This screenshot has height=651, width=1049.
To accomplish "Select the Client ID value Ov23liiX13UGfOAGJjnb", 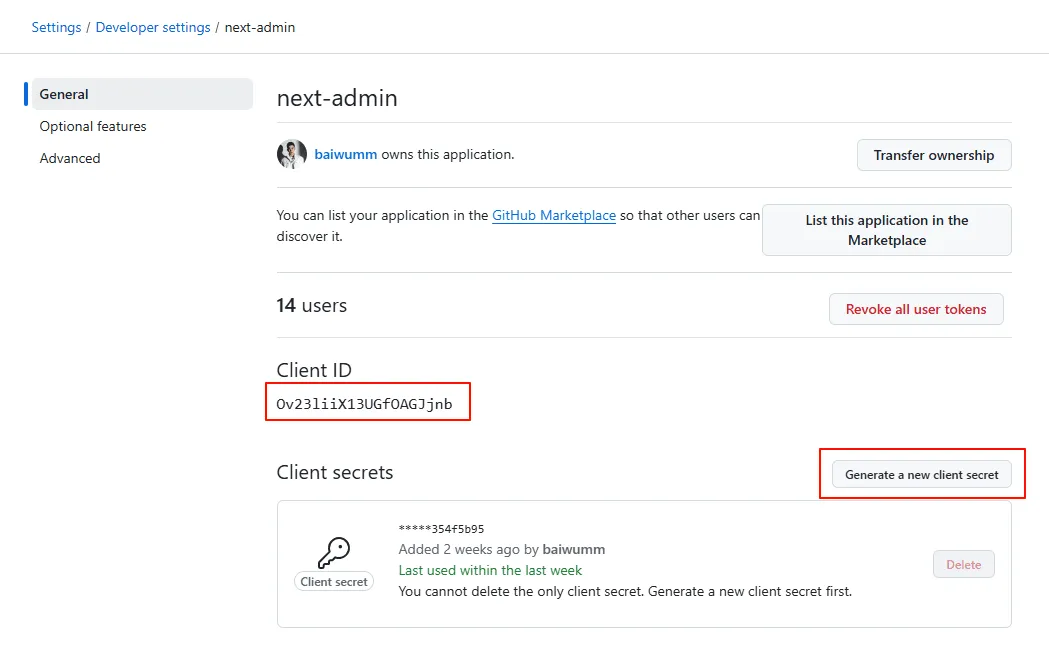I will [365, 404].
